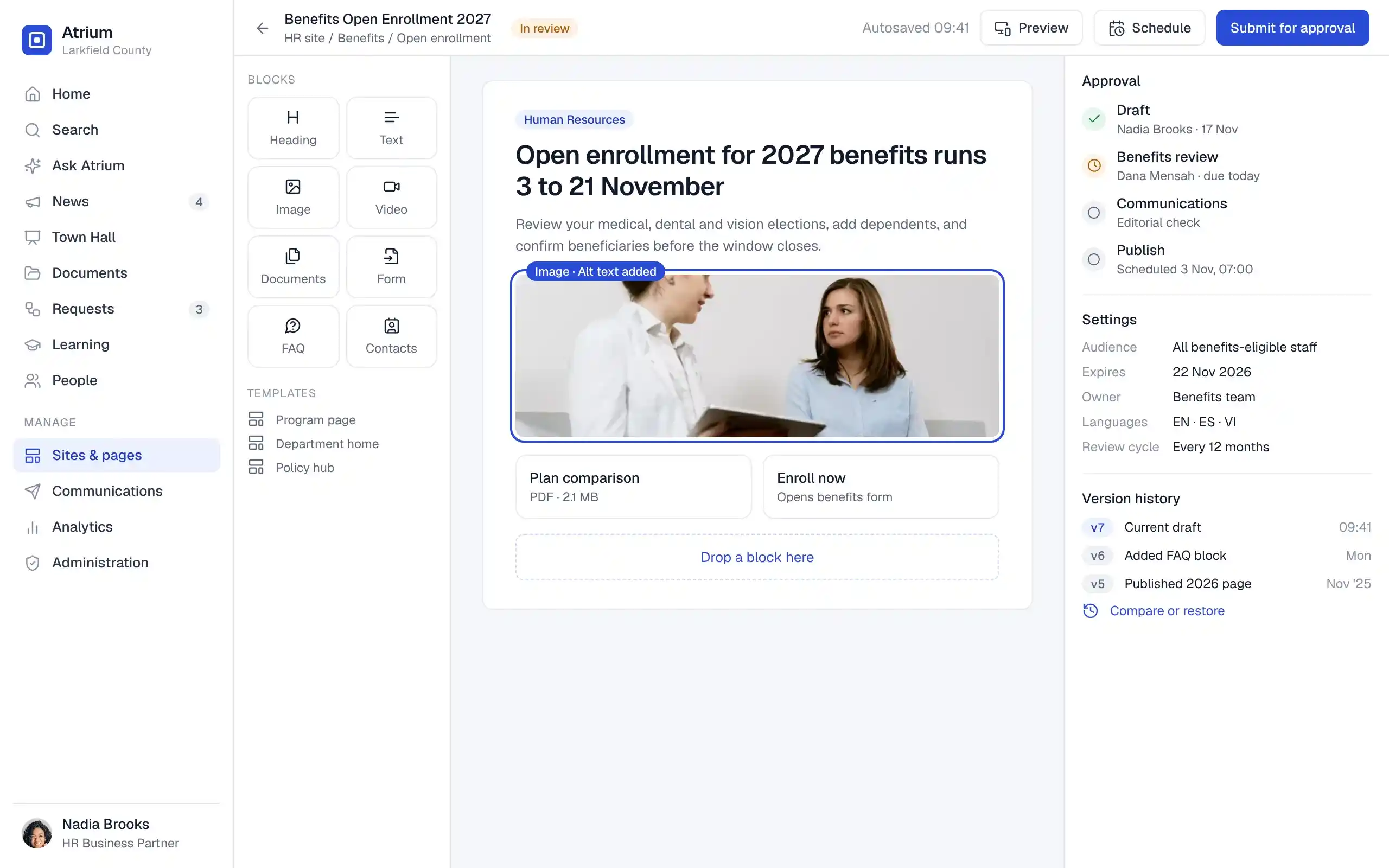Click the Preview button

pyautogui.click(x=1031, y=28)
